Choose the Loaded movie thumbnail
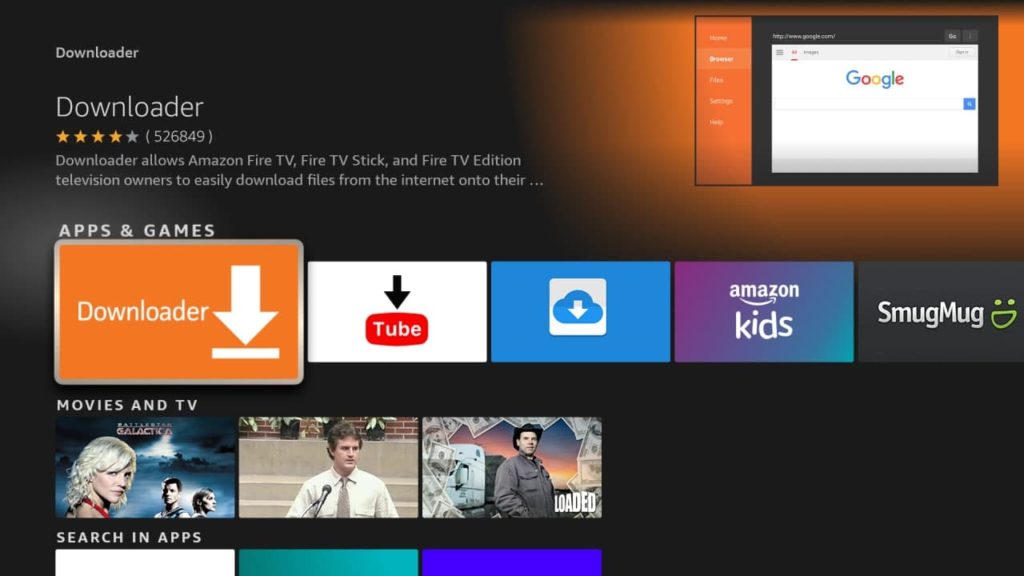 [x=512, y=468]
